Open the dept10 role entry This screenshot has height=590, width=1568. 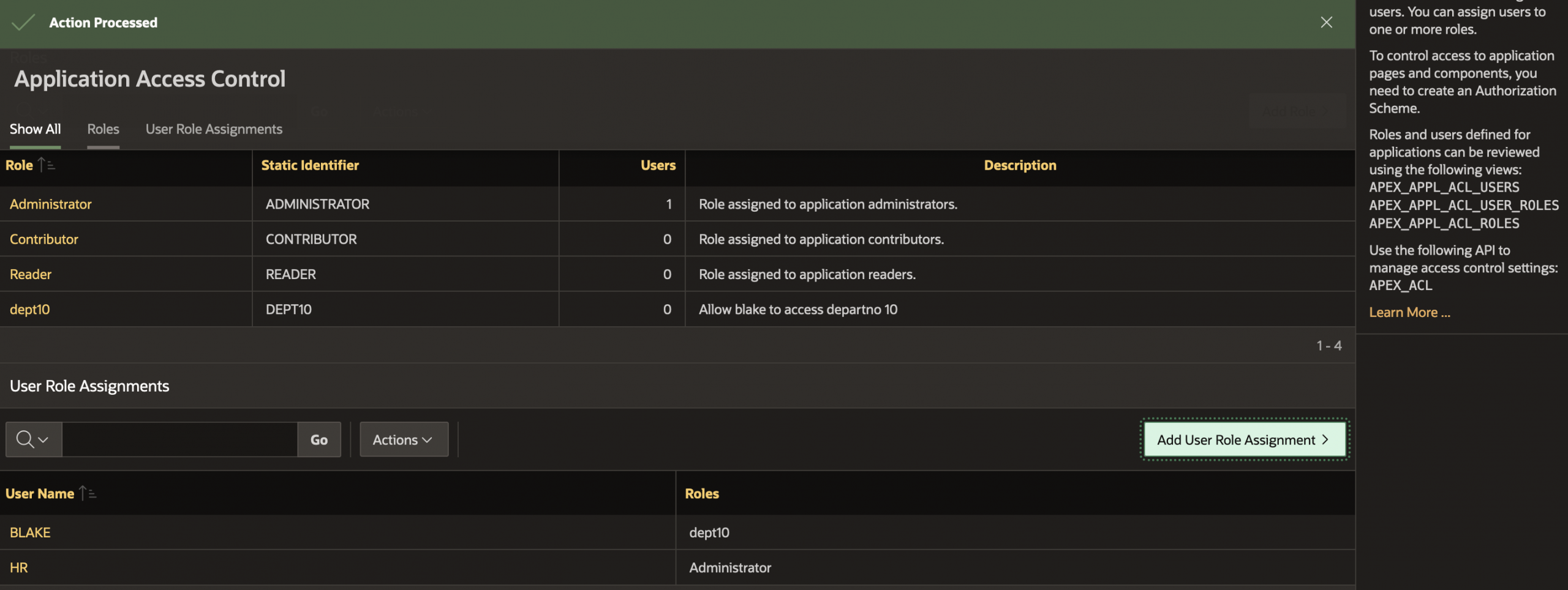[x=29, y=309]
